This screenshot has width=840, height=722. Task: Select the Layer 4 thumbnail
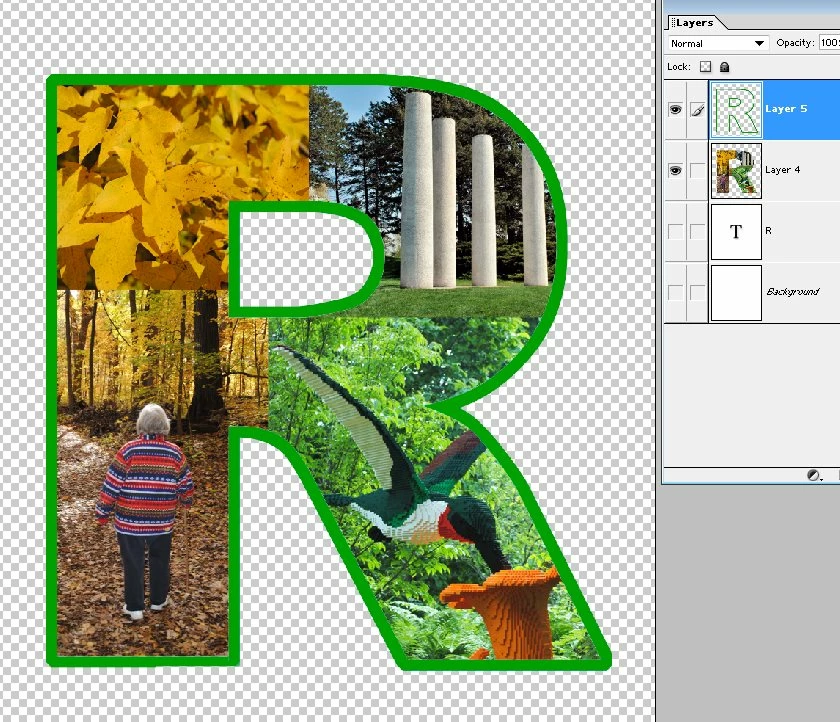[736, 171]
